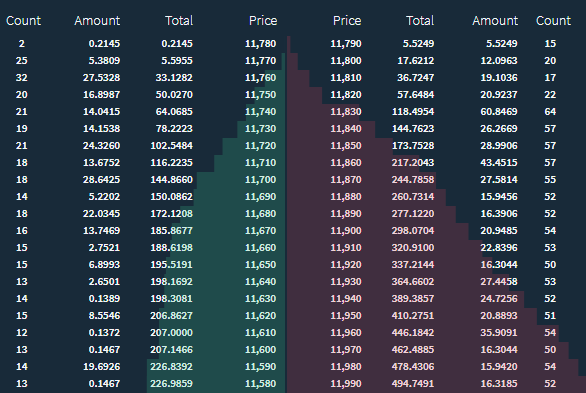Select the ask amount 16.3185
This screenshot has height=393, width=586.
(499, 384)
